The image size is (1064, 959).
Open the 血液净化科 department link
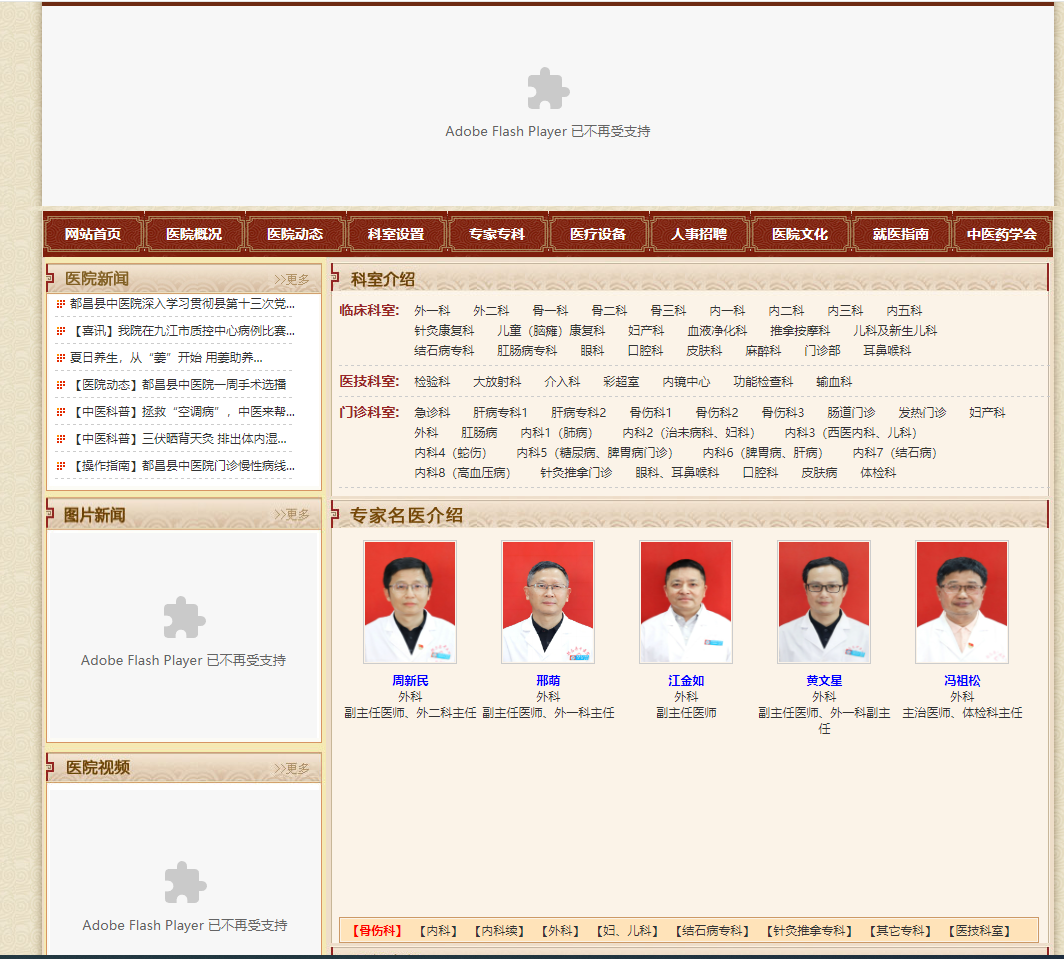(x=717, y=331)
